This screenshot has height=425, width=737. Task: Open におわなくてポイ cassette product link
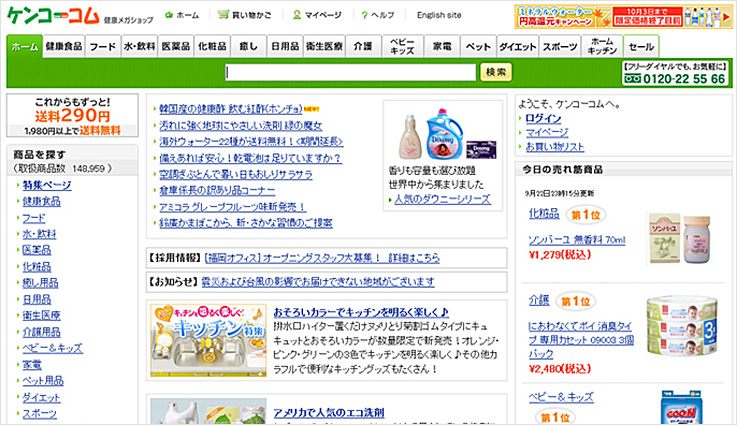pos(581,339)
